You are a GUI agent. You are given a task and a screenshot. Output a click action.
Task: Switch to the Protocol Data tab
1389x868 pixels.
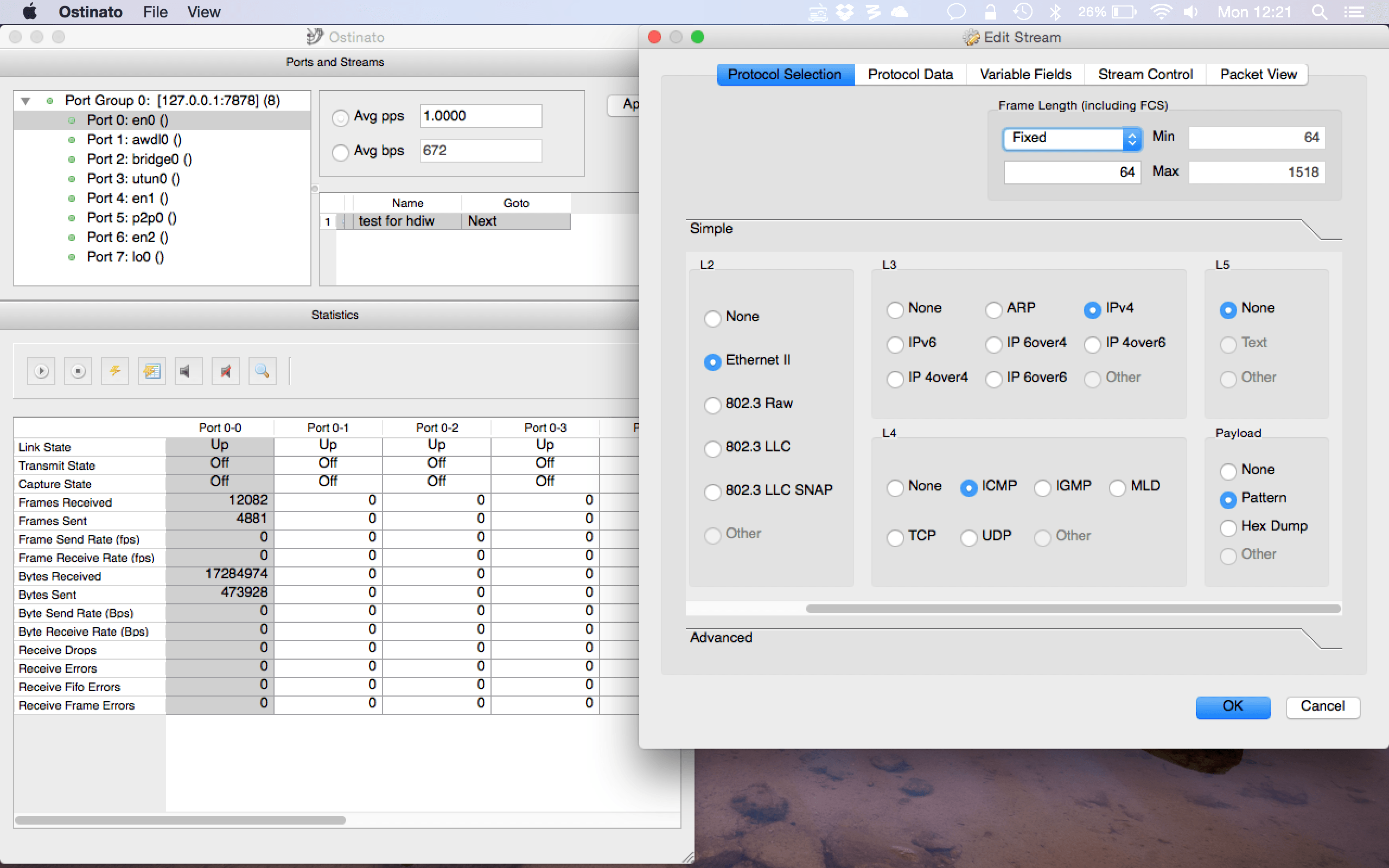pos(910,75)
